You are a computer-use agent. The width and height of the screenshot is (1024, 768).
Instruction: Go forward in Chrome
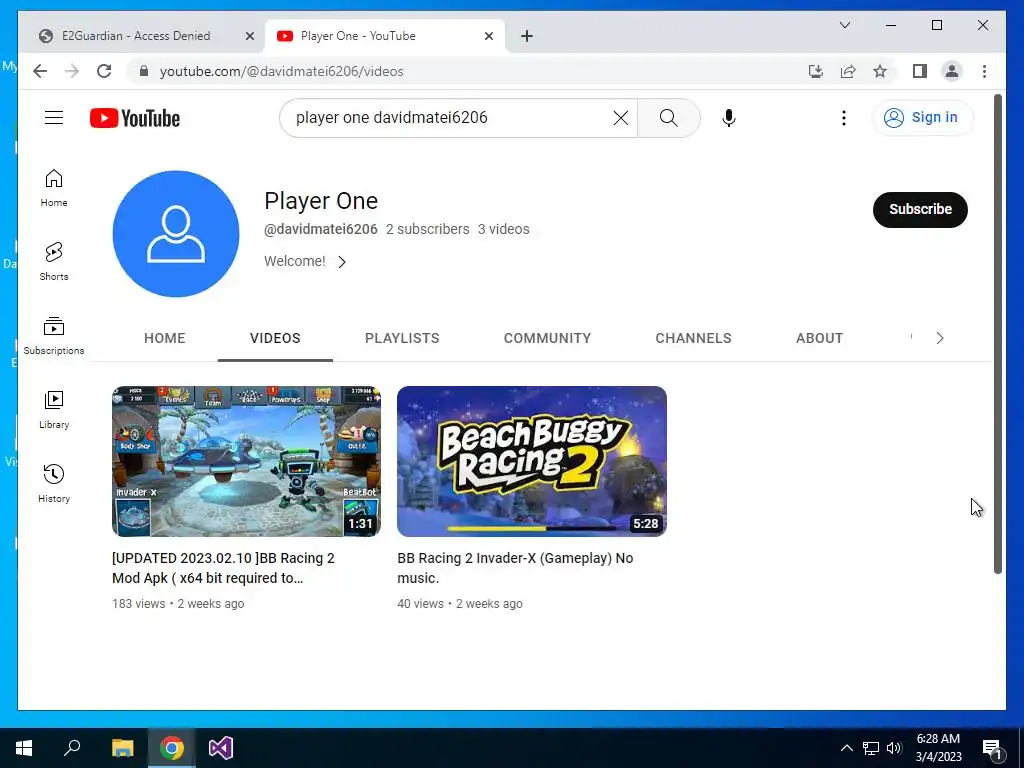72,71
